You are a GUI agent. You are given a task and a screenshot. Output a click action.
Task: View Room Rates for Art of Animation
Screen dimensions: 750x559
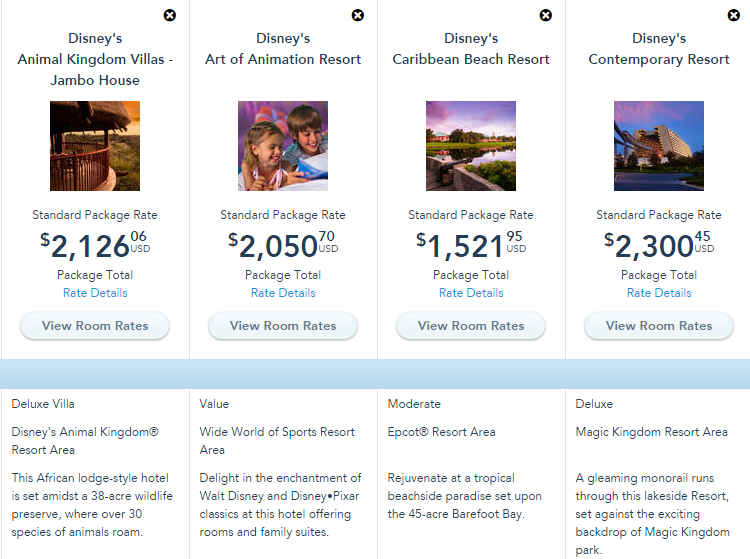coord(283,326)
